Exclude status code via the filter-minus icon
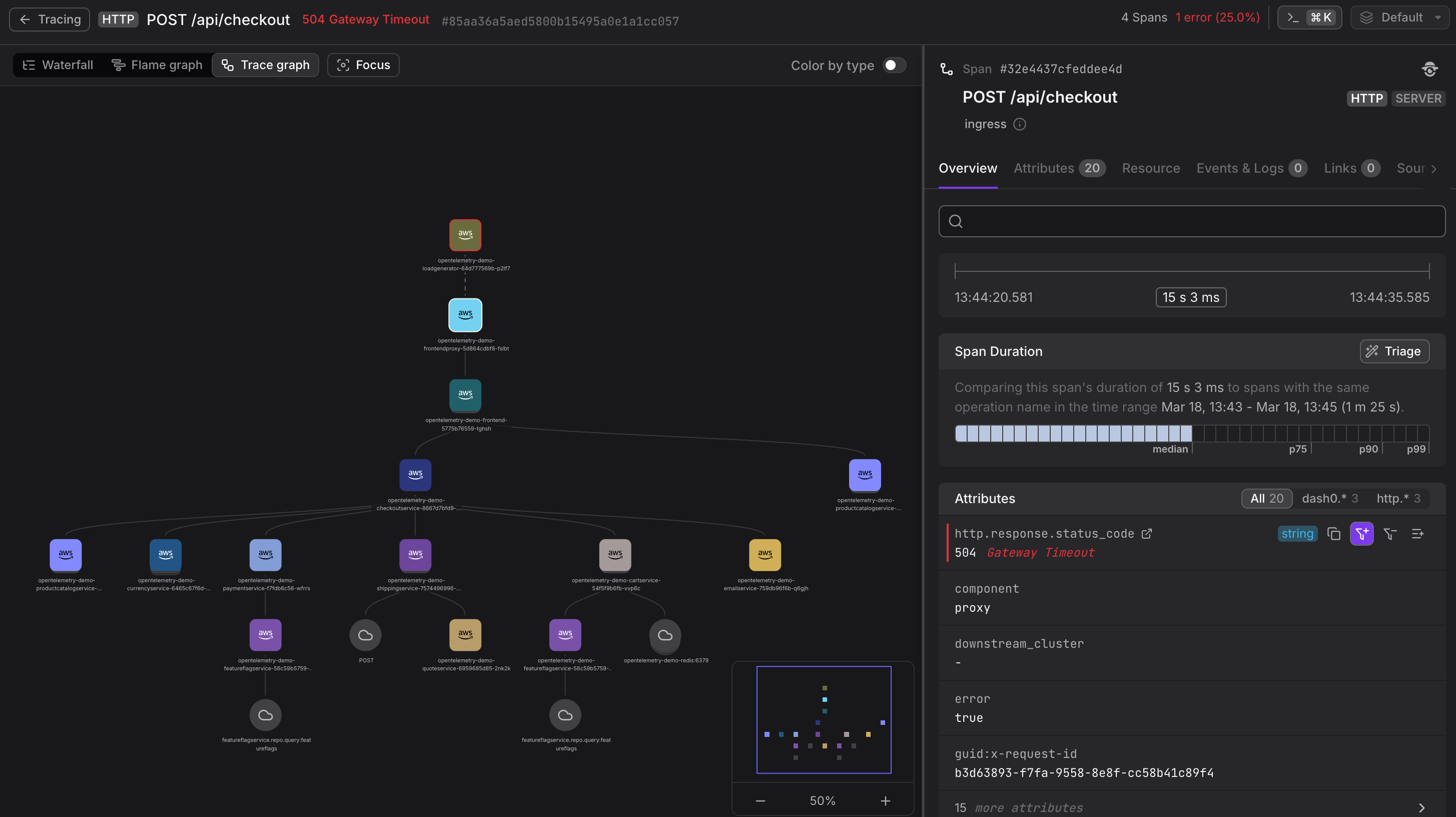The height and width of the screenshot is (817, 1456). pos(1390,533)
